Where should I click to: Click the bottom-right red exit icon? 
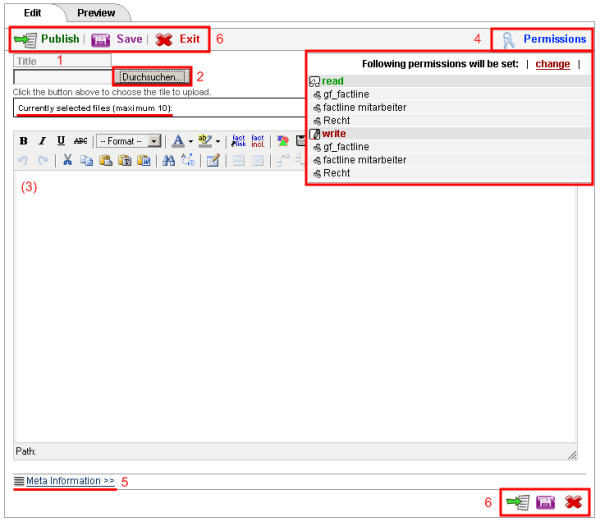(573, 502)
